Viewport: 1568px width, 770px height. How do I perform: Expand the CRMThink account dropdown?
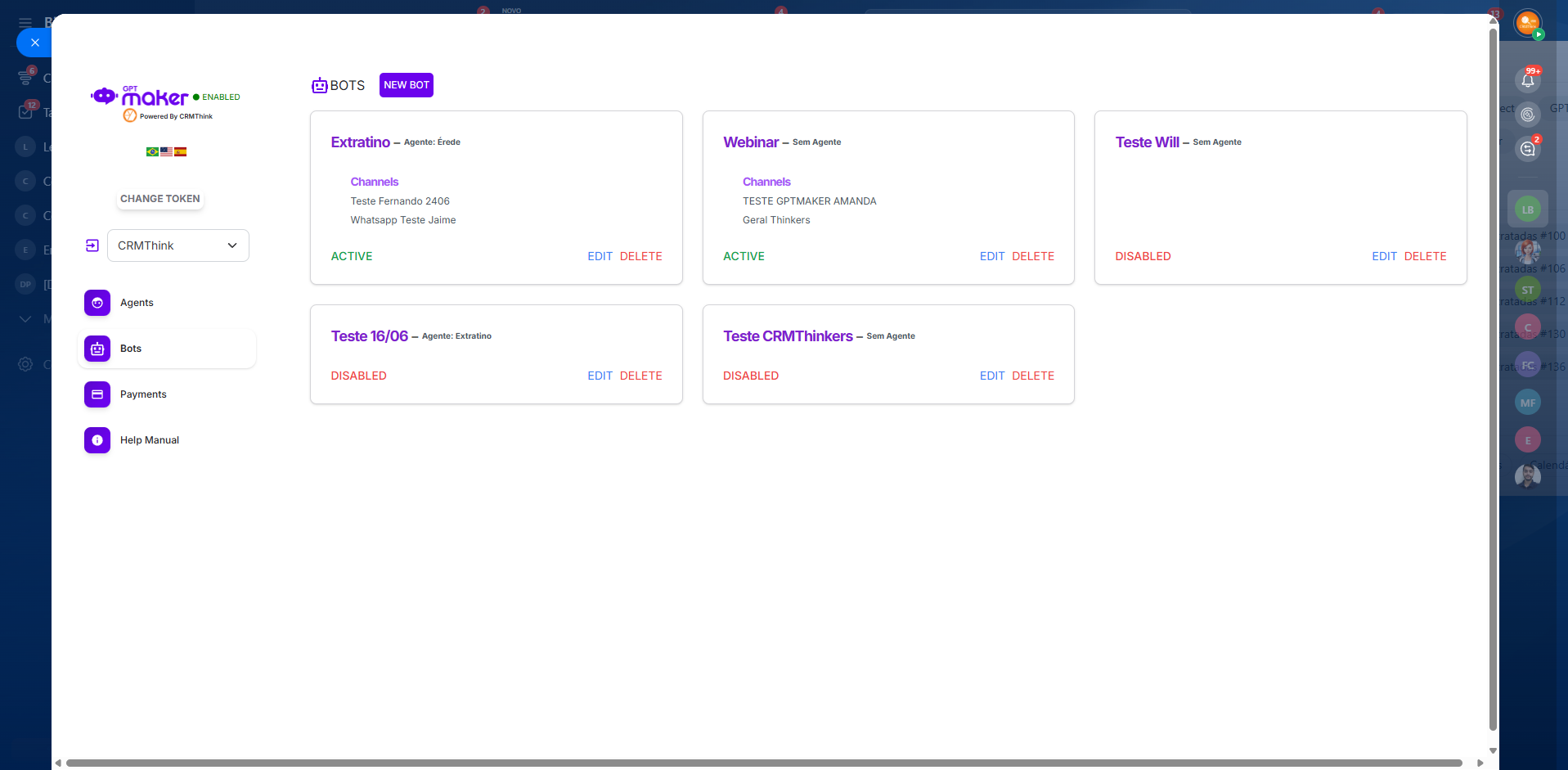tap(178, 245)
